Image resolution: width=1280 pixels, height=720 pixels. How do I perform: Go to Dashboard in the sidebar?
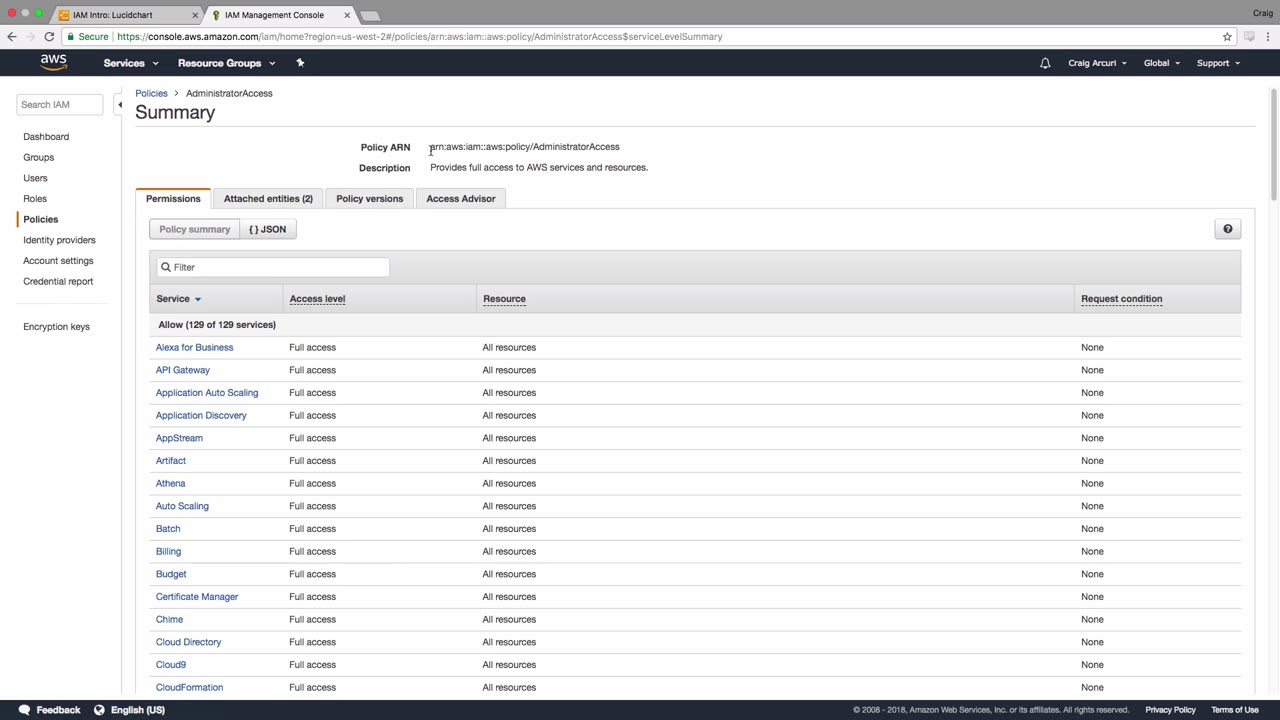[46, 137]
